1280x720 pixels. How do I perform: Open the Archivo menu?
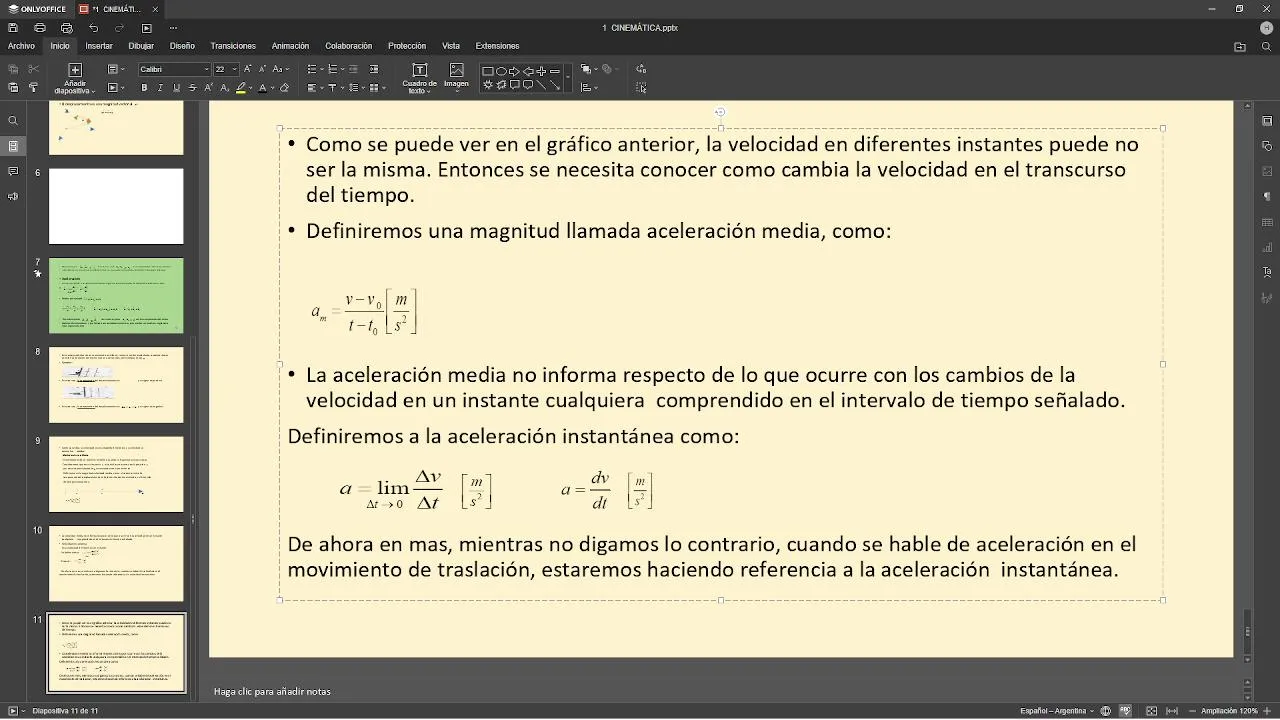tap(21, 46)
